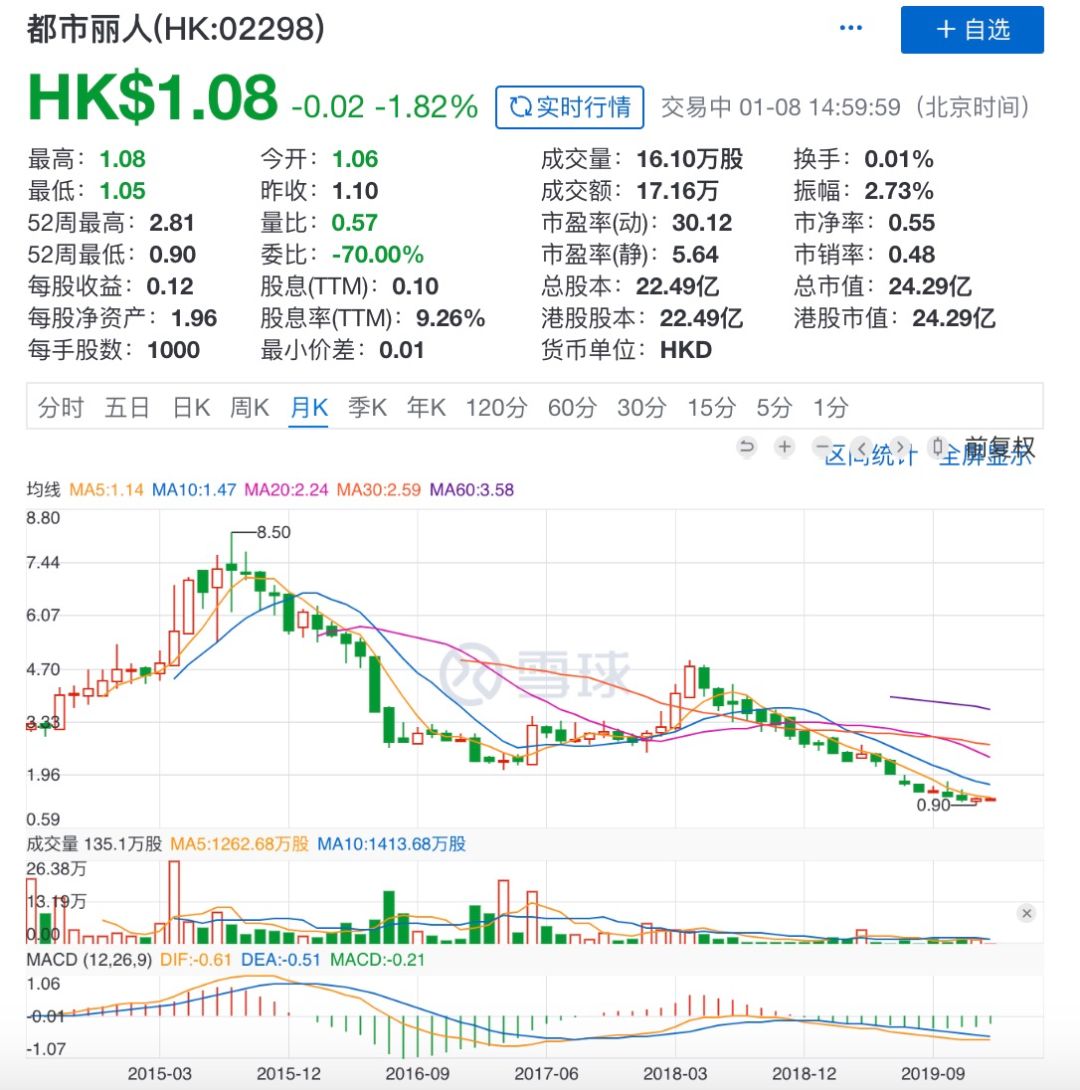Switch to 周K chart tab
The width and height of the screenshot is (1080, 1090).
[x=249, y=407]
